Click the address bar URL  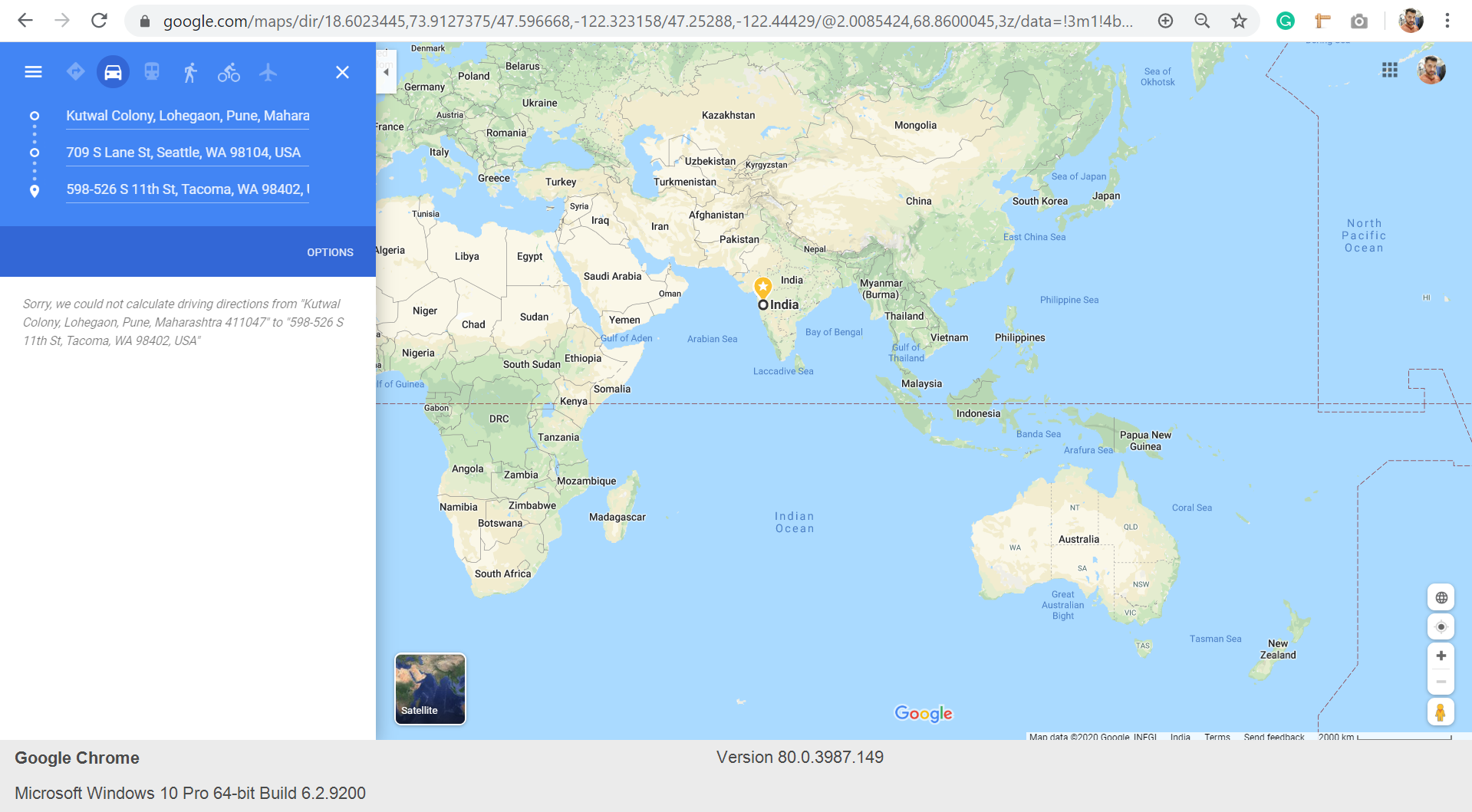647,21
